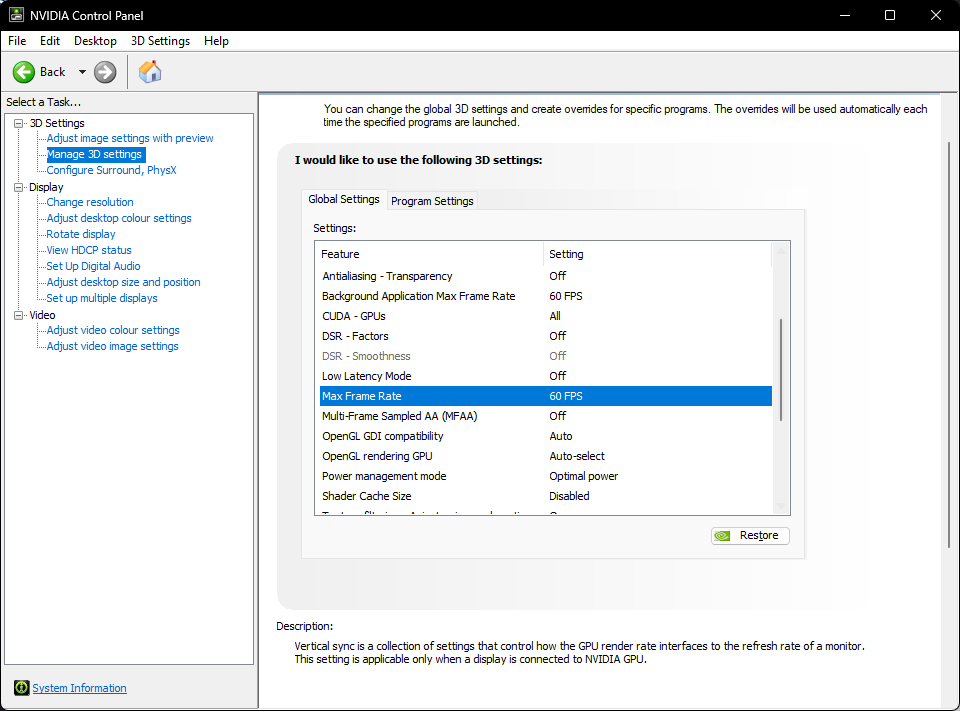Click the settings list scroll down arrow
Screen dimensions: 960x711
point(781,506)
